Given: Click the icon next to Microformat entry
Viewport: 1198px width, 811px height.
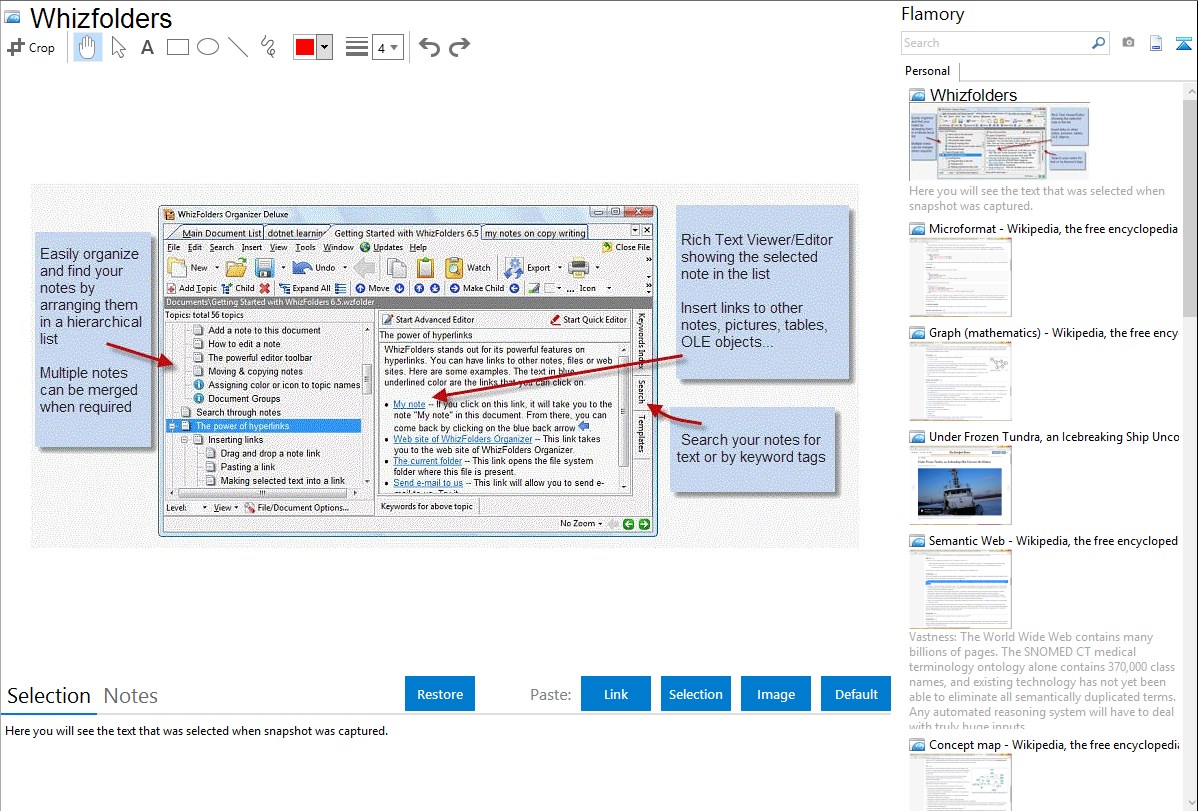Looking at the screenshot, I should pos(917,229).
